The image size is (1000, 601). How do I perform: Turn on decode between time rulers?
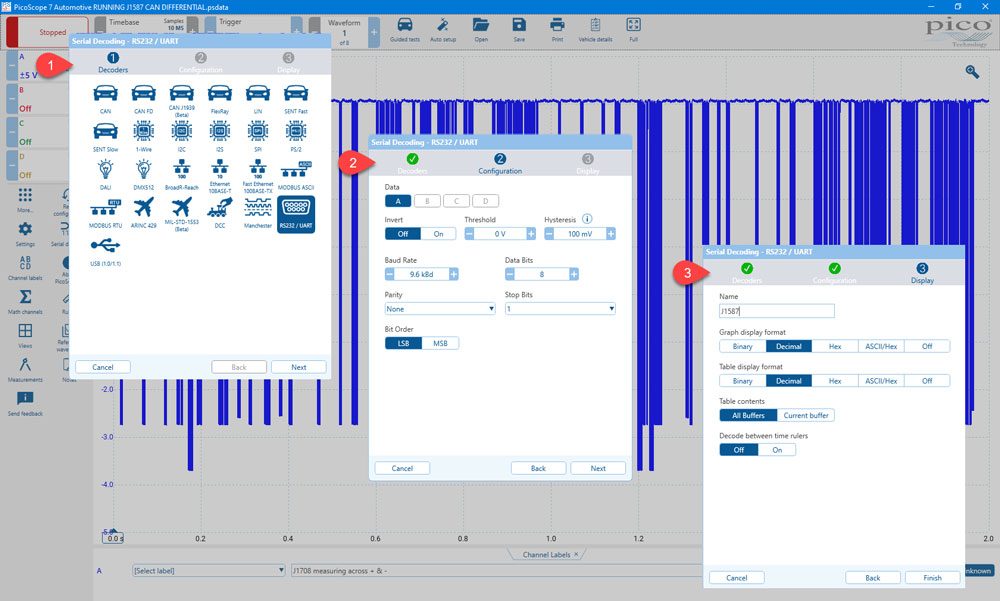(777, 450)
